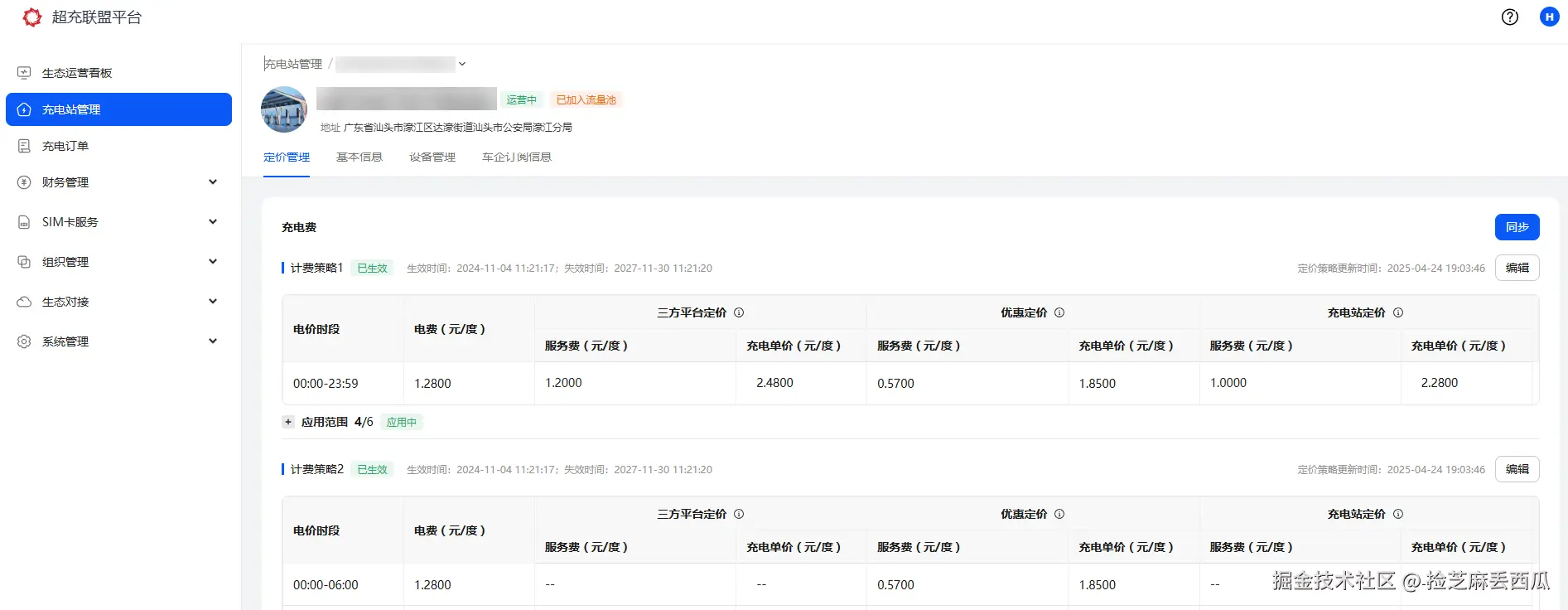This screenshot has width=1568, height=610.
Task: Expand the SIM卡服务 menu chevron
Action: [213, 222]
